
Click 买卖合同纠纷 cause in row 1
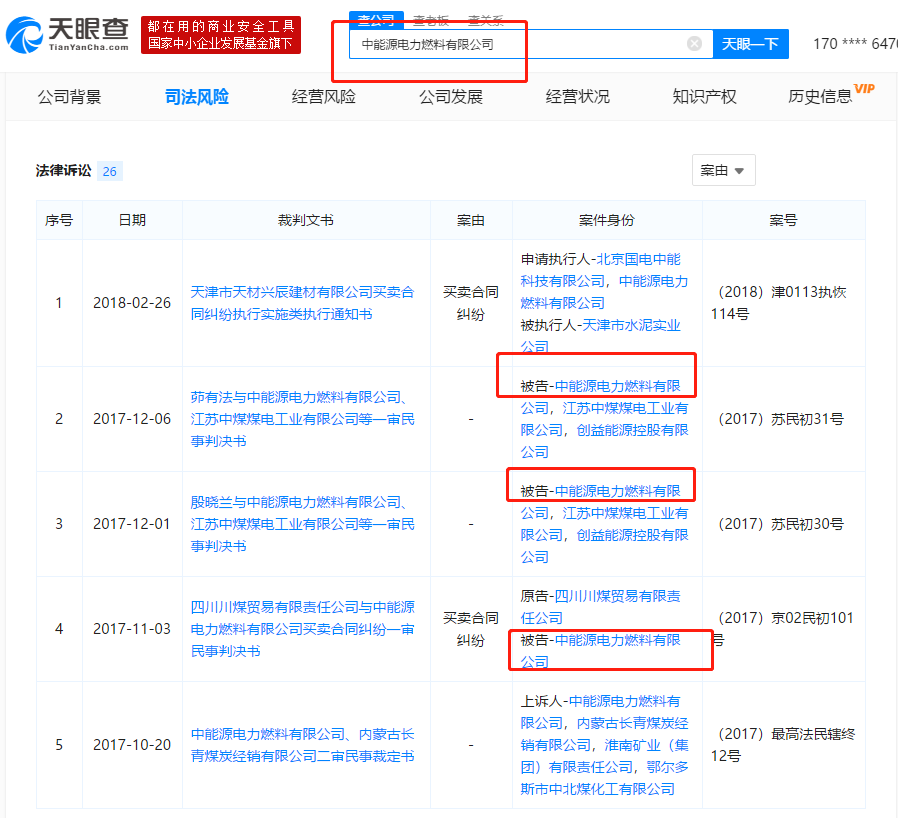pos(471,303)
